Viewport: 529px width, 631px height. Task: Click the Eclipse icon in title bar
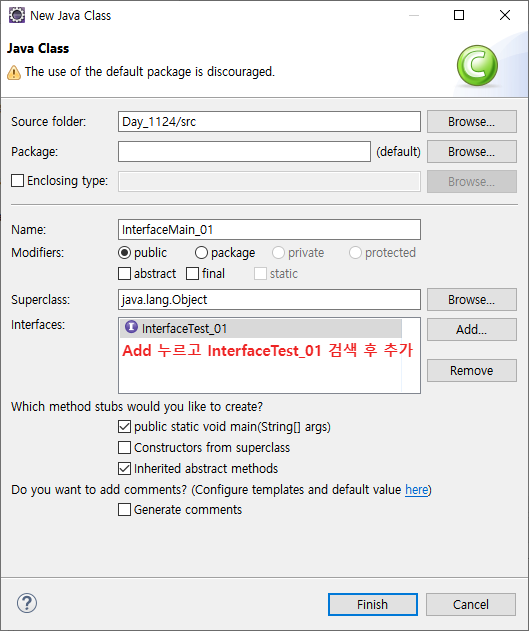pyautogui.click(x=17, y=15)
